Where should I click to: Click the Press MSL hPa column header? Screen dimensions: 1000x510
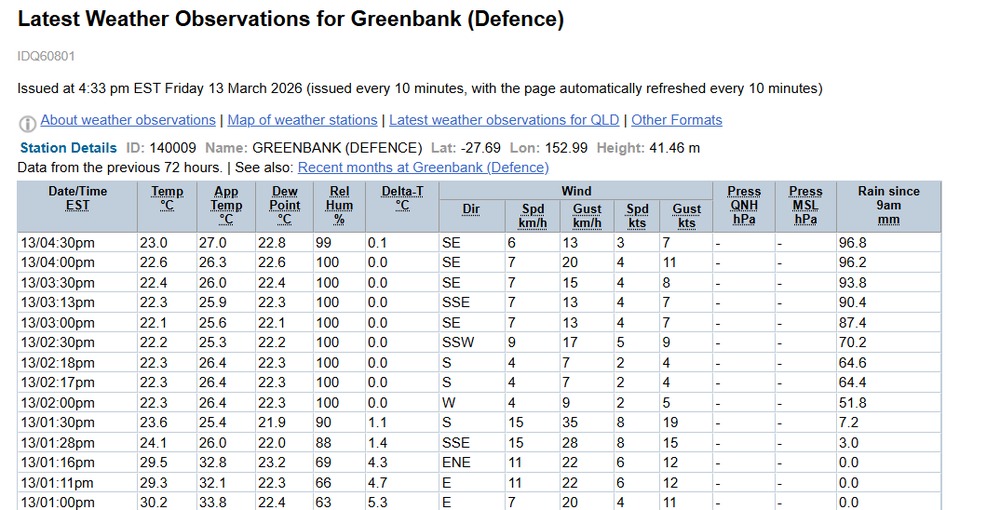click(x=805, y=205)
